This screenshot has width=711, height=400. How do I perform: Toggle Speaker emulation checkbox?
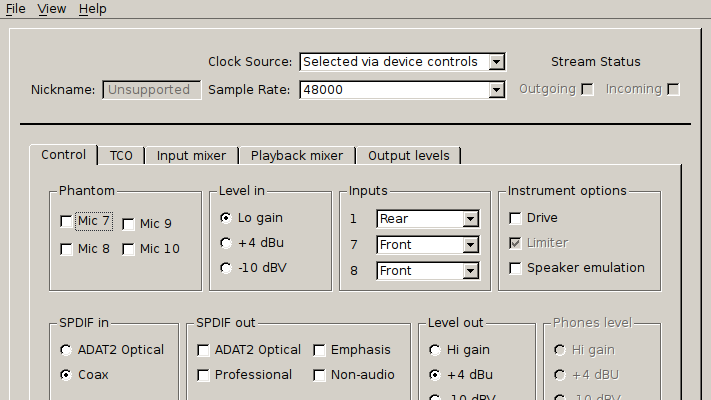[516, 268]
